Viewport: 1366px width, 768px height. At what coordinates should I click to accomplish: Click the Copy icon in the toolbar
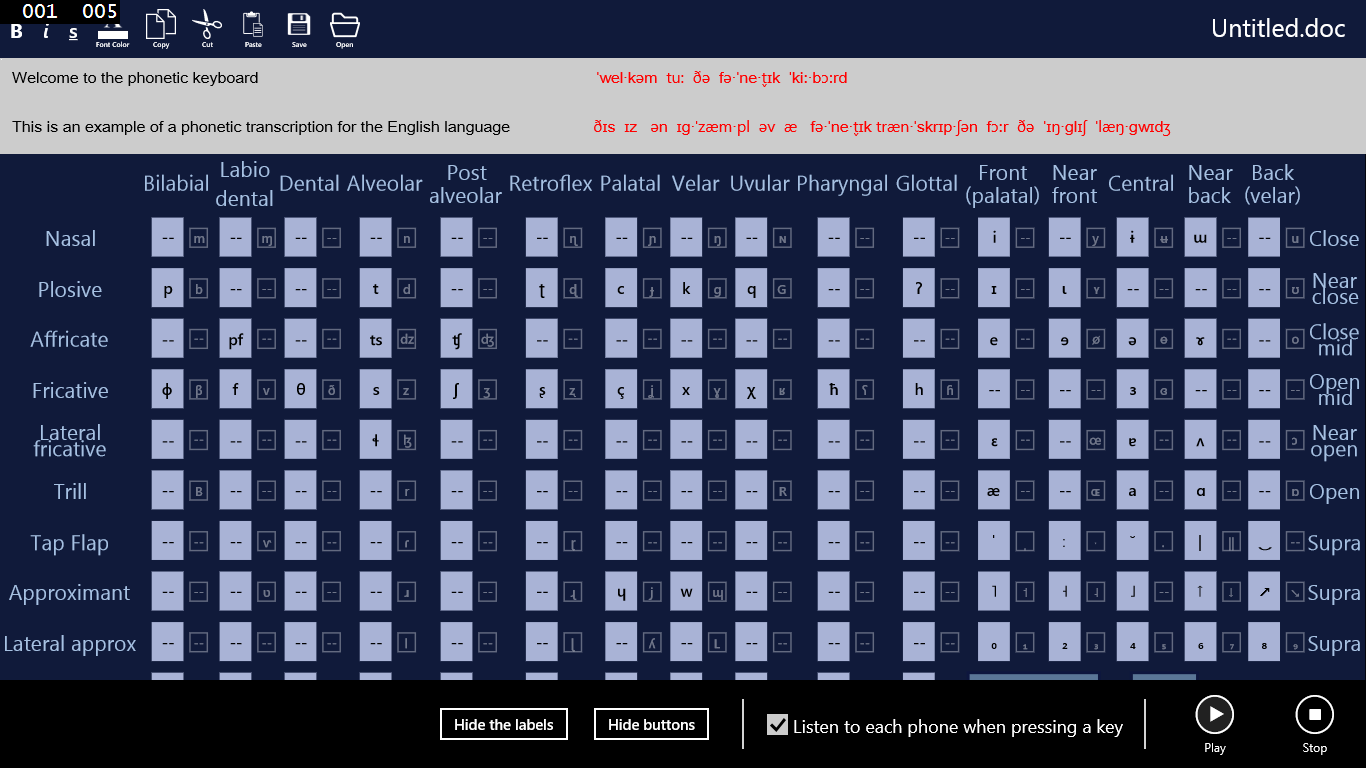click(160, 25)
